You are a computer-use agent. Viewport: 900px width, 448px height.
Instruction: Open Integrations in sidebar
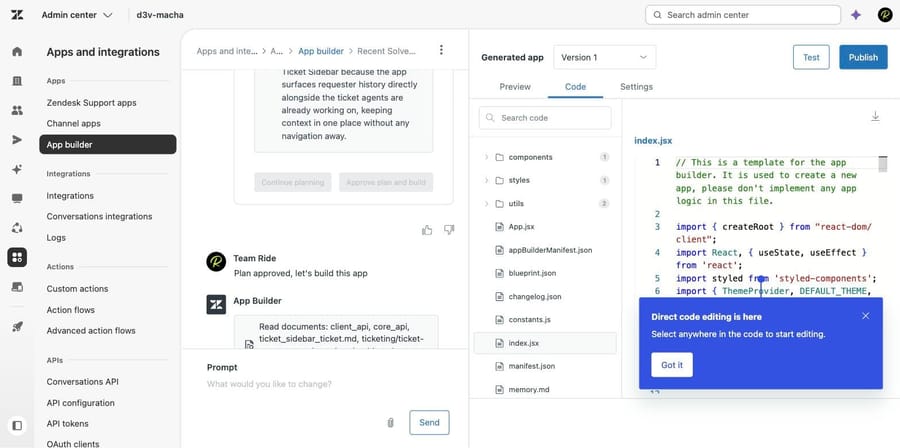(70, 196)
